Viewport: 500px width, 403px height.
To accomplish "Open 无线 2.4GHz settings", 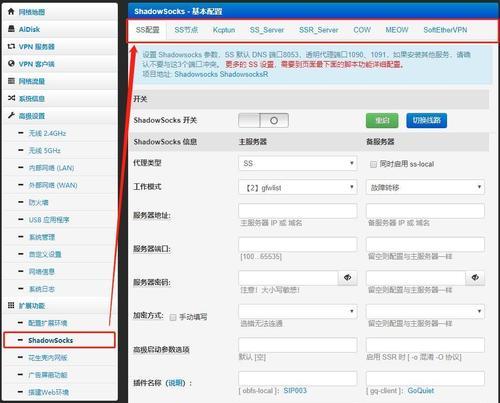I will 47,133.
